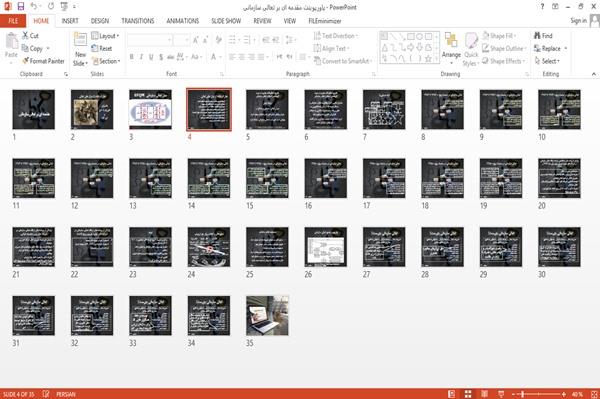This screenshot has width=600, height=399.
Task: Click Fit slide to window icon
Action: [594, 394]
